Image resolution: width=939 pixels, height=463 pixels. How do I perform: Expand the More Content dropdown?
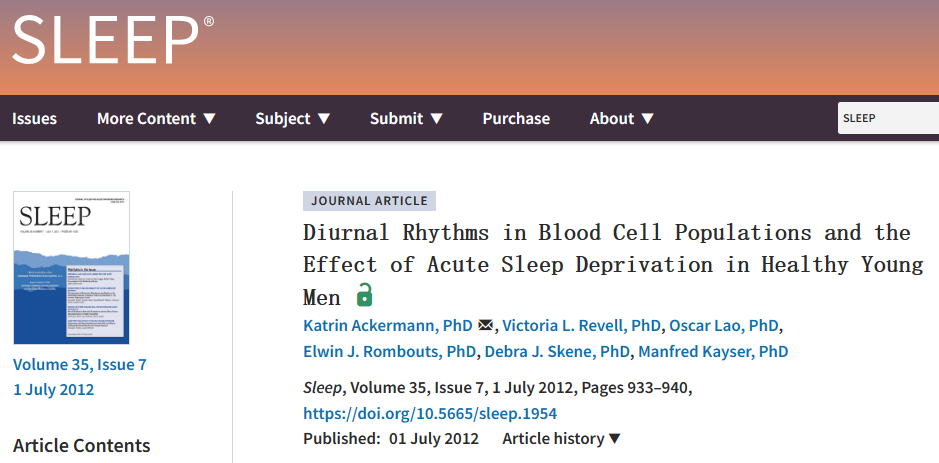[156, 119]
